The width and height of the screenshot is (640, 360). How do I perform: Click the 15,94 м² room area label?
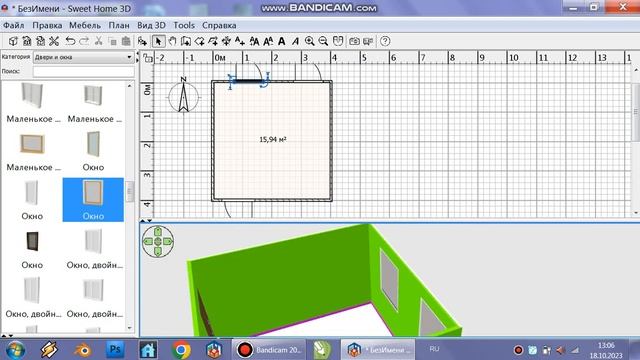[x=273, y=140]
